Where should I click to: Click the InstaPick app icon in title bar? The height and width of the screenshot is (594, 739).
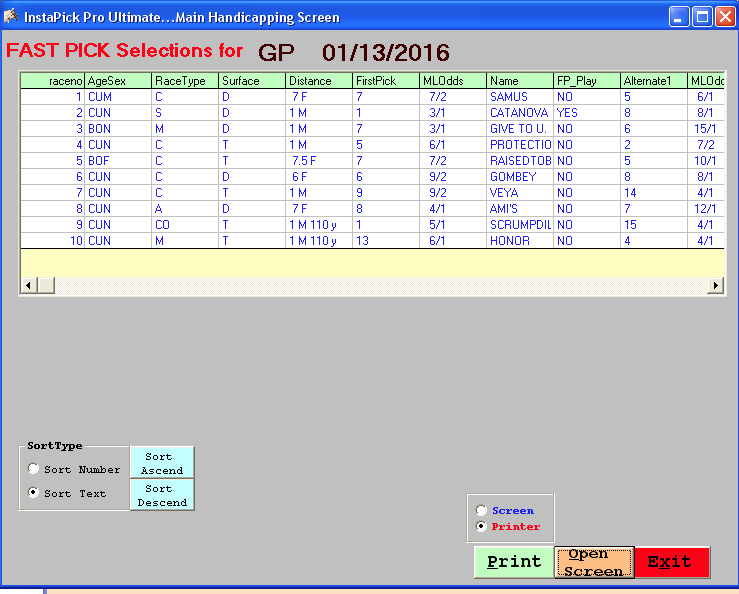pos(11,16)
